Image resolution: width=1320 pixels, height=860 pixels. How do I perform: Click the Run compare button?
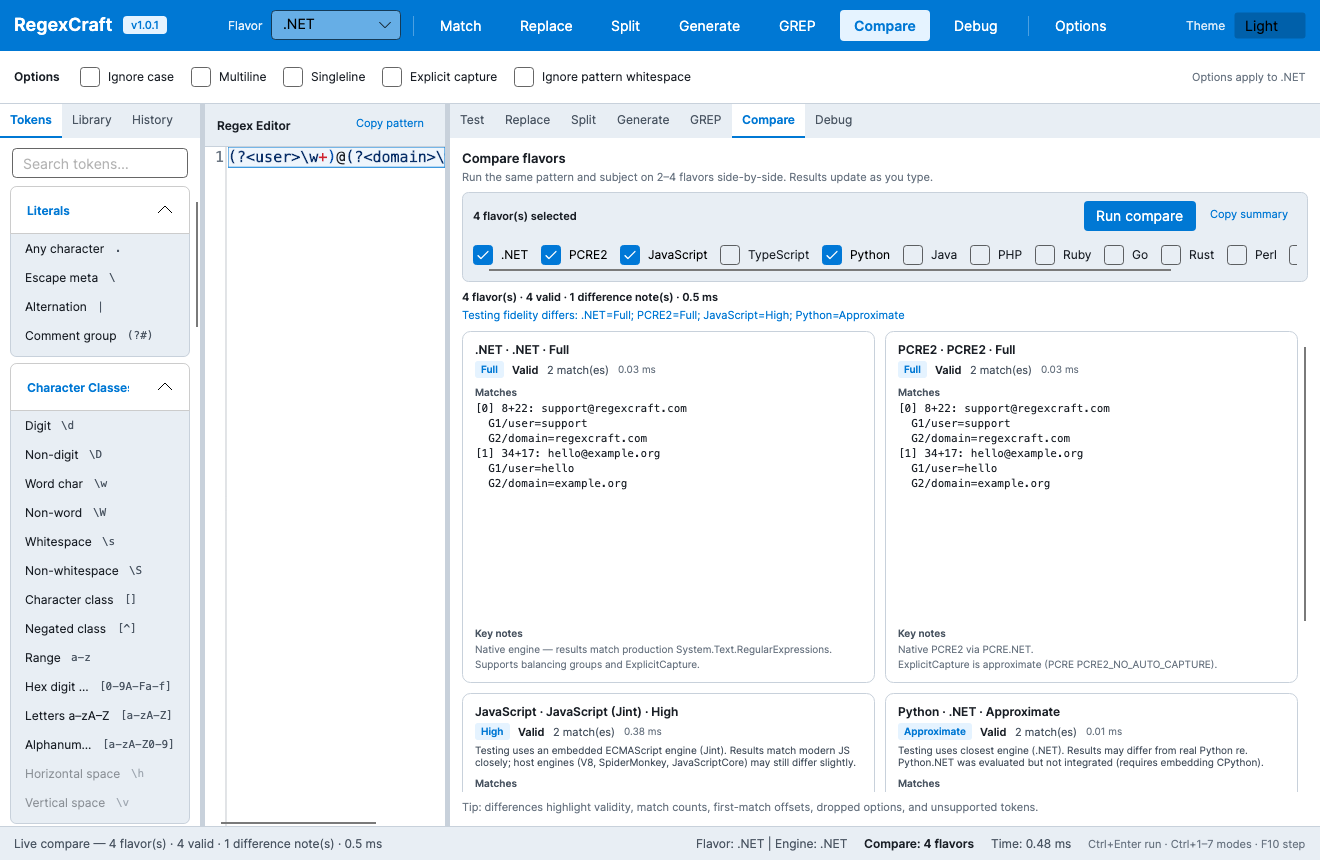1139,216
